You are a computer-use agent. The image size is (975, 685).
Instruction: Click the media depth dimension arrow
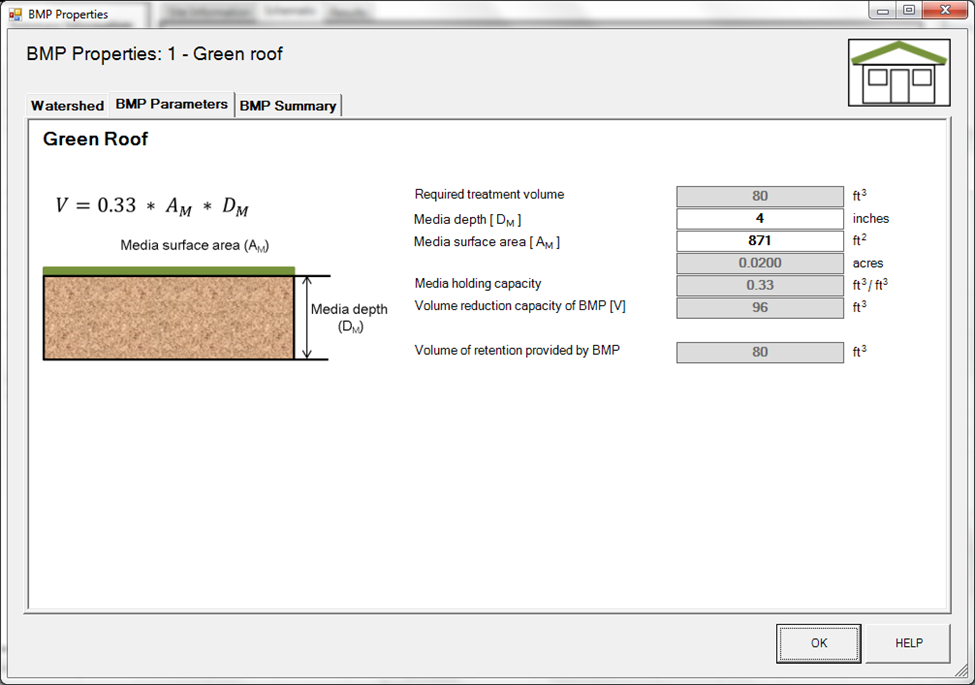308,318
